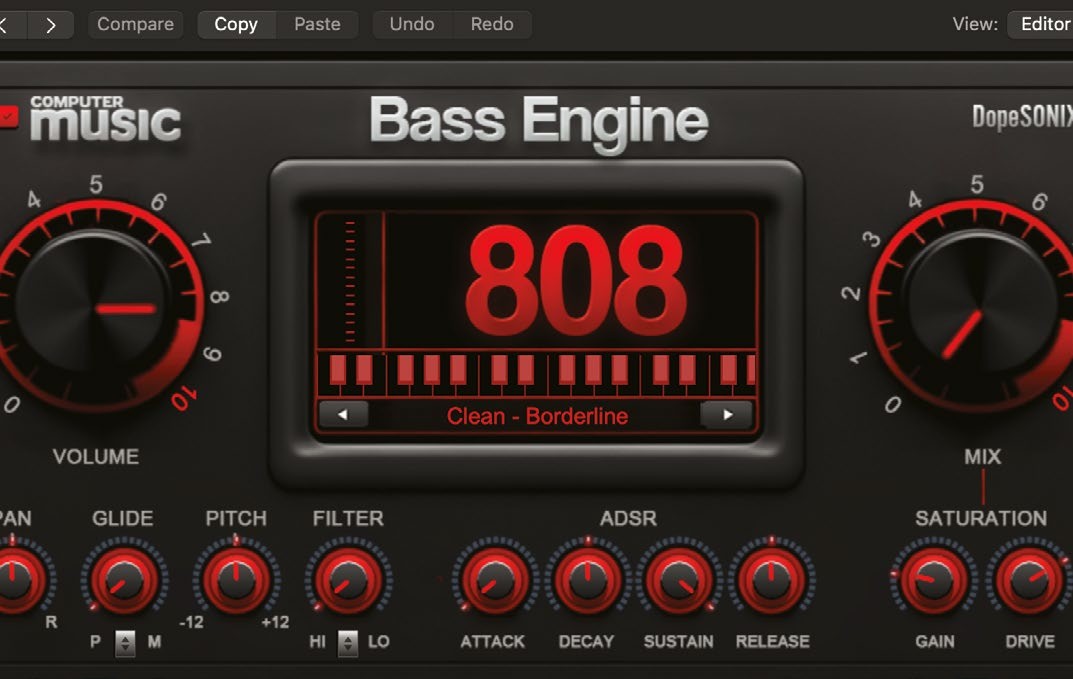Screen dimensions: 1073x679
Task: Click the 808 display readout
Action: 575,282
